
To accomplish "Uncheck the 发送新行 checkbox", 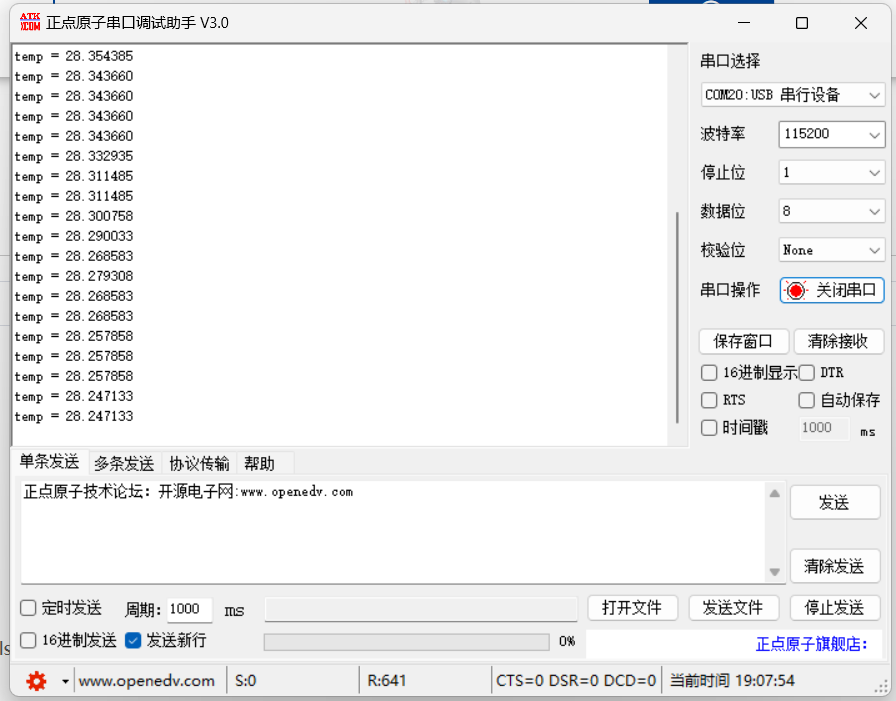I will pyautogui.click(x=133, y=640).
